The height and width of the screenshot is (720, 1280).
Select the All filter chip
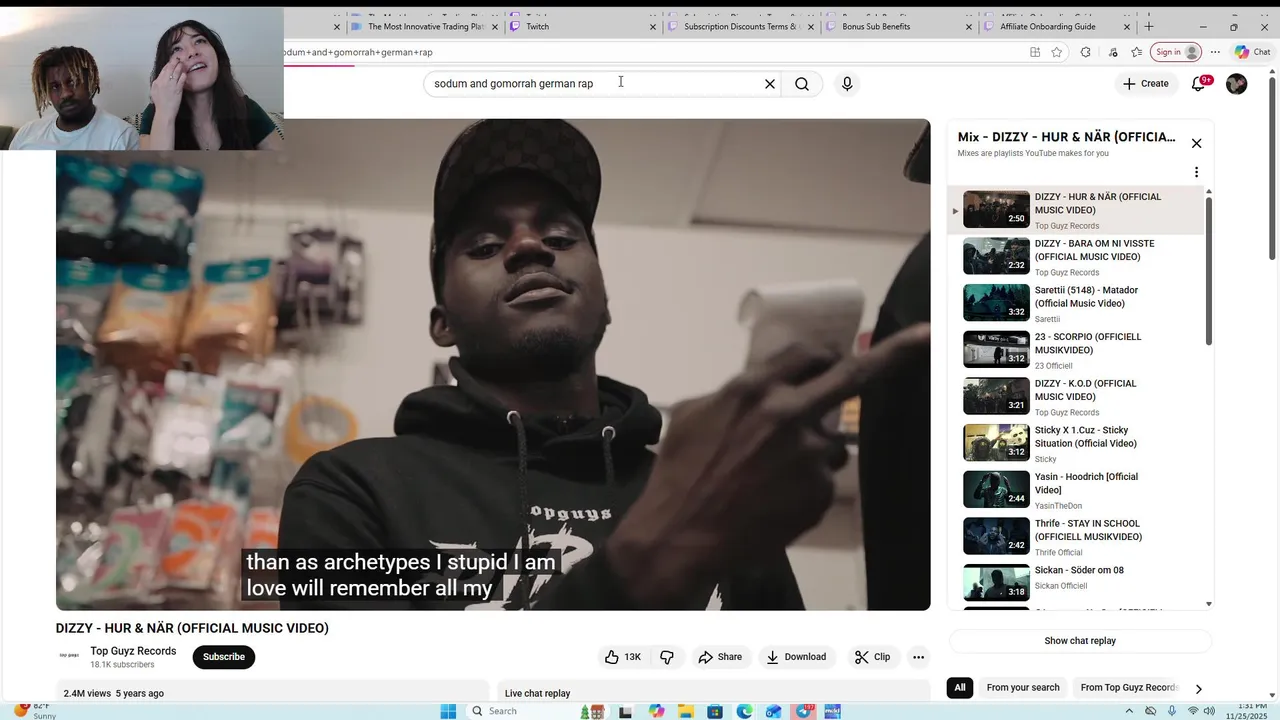960,688
